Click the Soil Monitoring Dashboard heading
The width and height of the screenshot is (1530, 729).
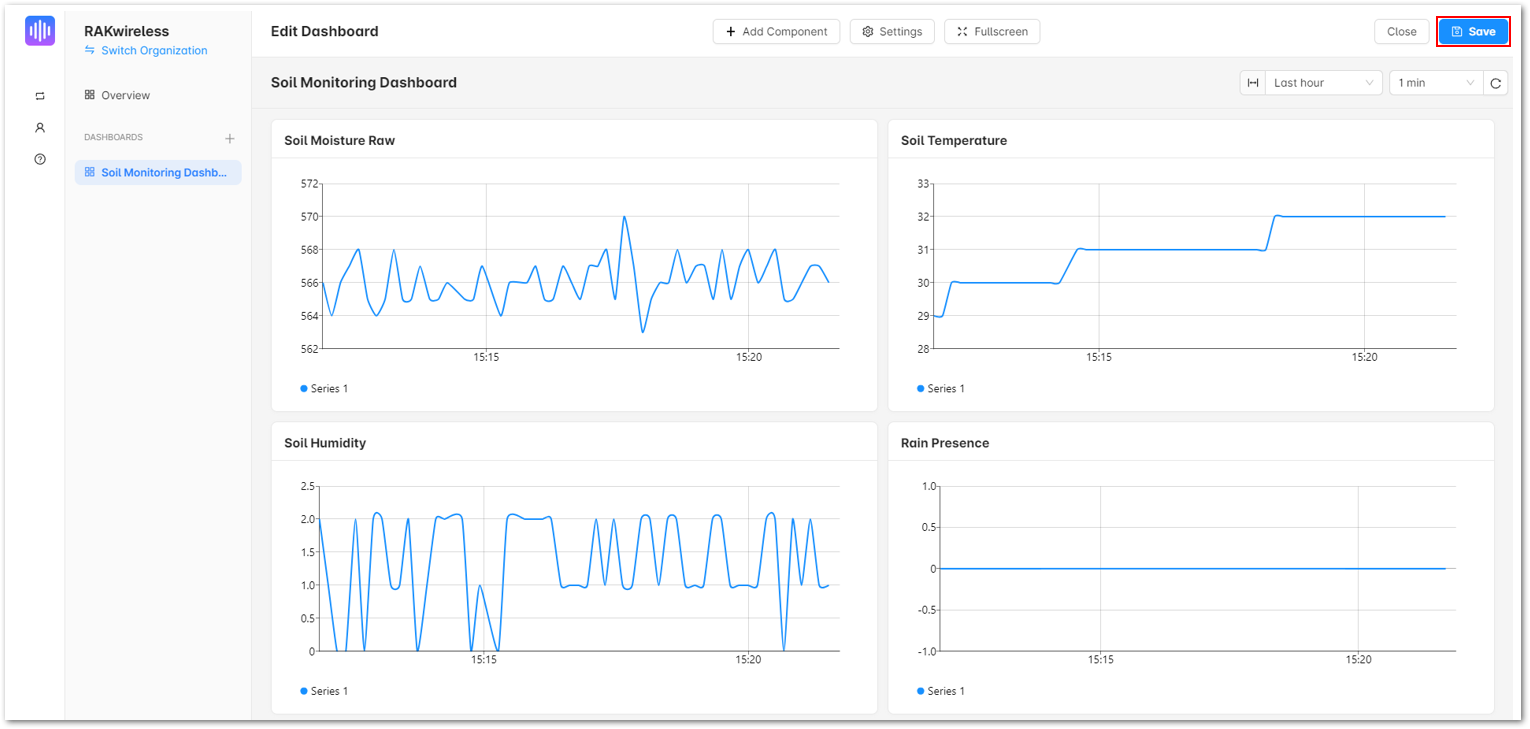(x=364, y=83)
